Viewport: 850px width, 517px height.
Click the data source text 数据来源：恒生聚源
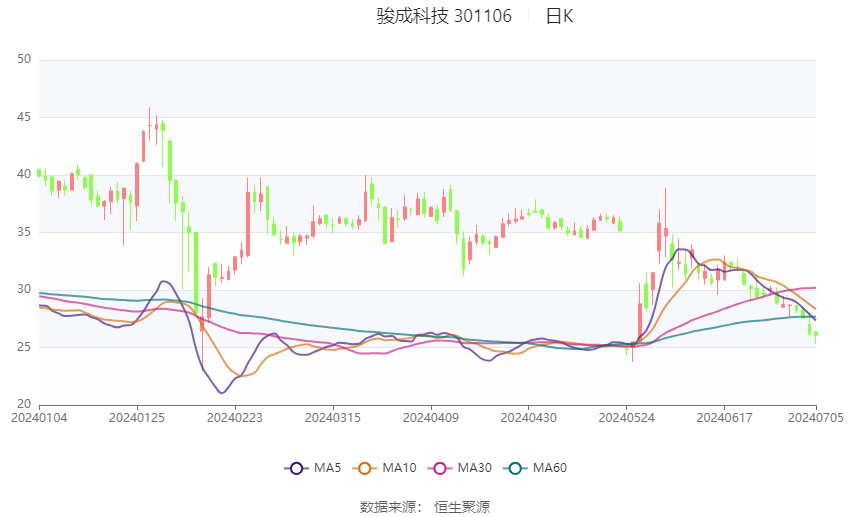click(424, 507)
